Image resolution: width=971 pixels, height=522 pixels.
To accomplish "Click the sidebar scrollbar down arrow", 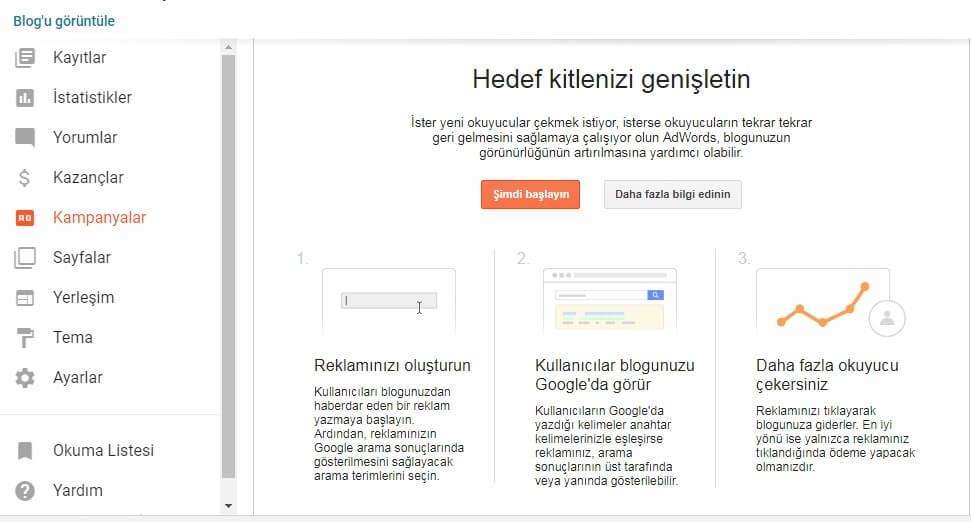I will (x=229, y=506).
